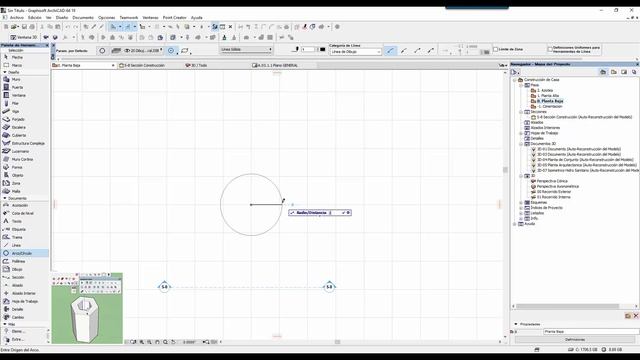Collapse the Diseño toolbox section
This screenshot has height=360, width=640.
(5, 72)
